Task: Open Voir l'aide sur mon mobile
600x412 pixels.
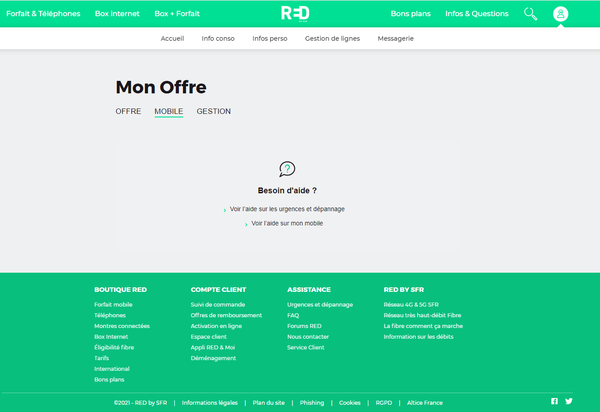Action: point(287,223)
